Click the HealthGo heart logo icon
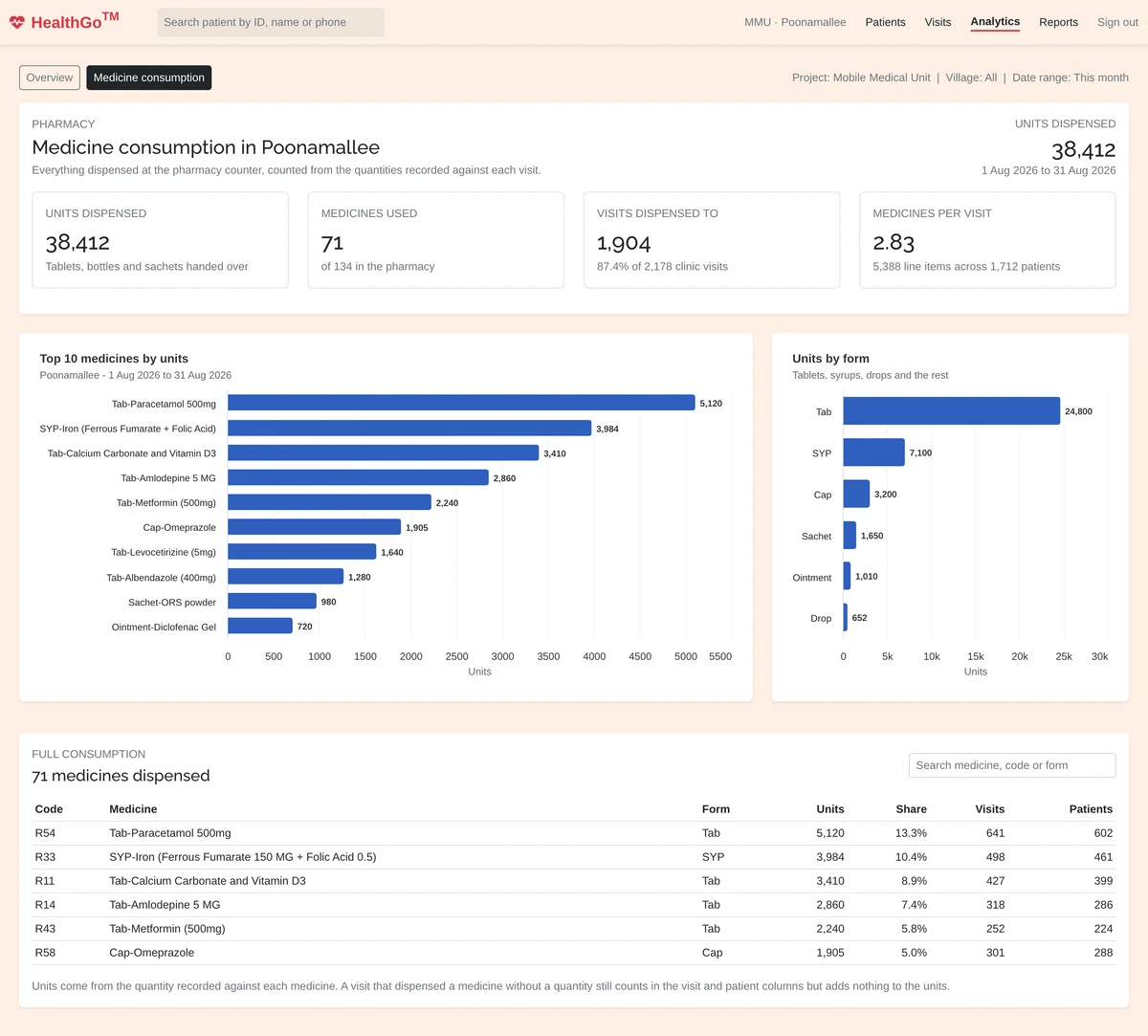 click(x=17, y=22)
